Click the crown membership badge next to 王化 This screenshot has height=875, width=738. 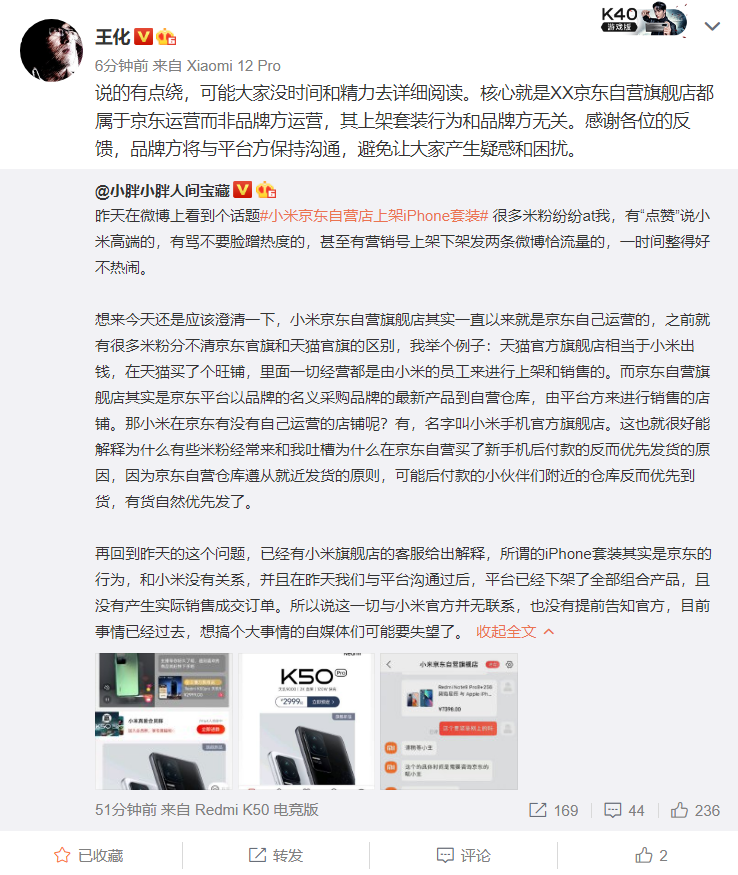click(x=166, y=37)
